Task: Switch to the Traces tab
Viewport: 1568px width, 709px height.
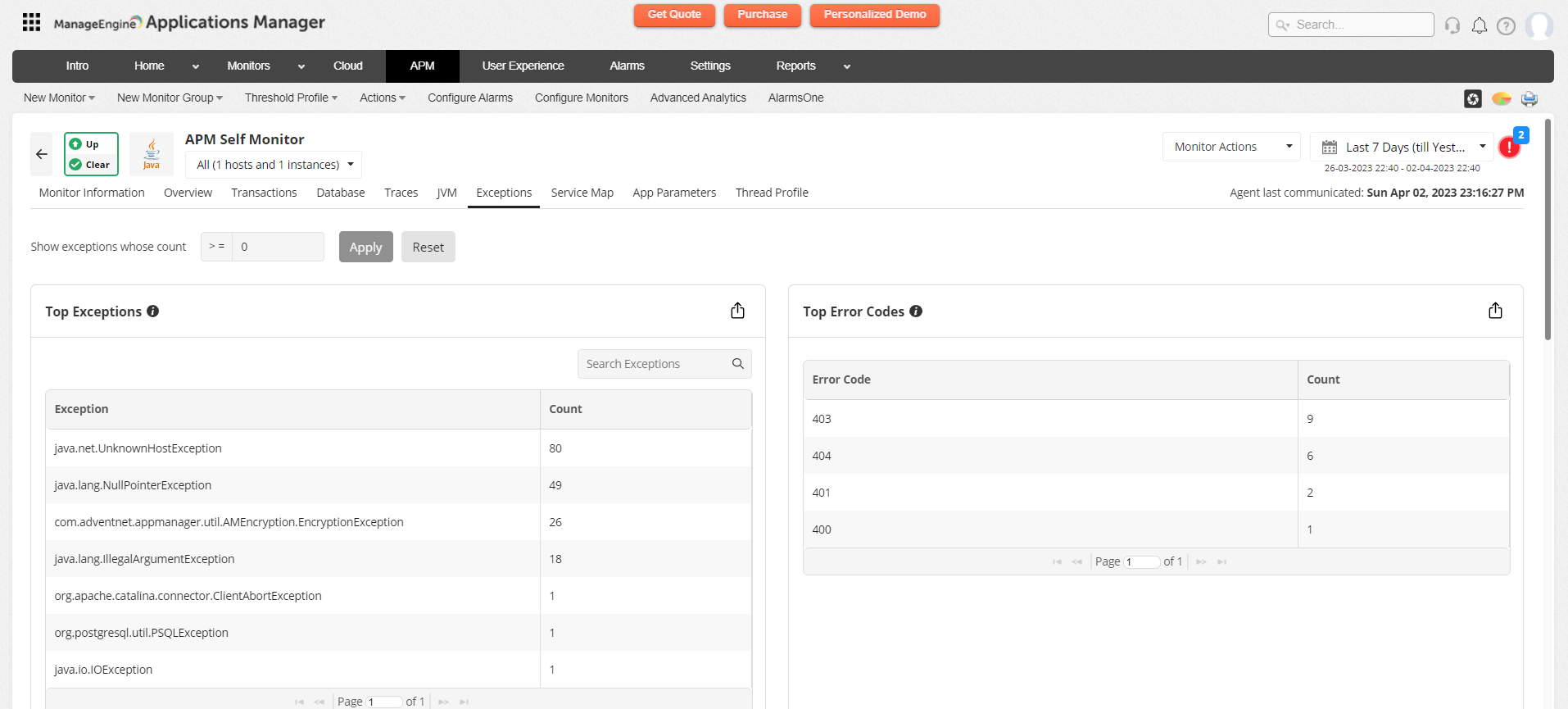Action: pos(401,193)
